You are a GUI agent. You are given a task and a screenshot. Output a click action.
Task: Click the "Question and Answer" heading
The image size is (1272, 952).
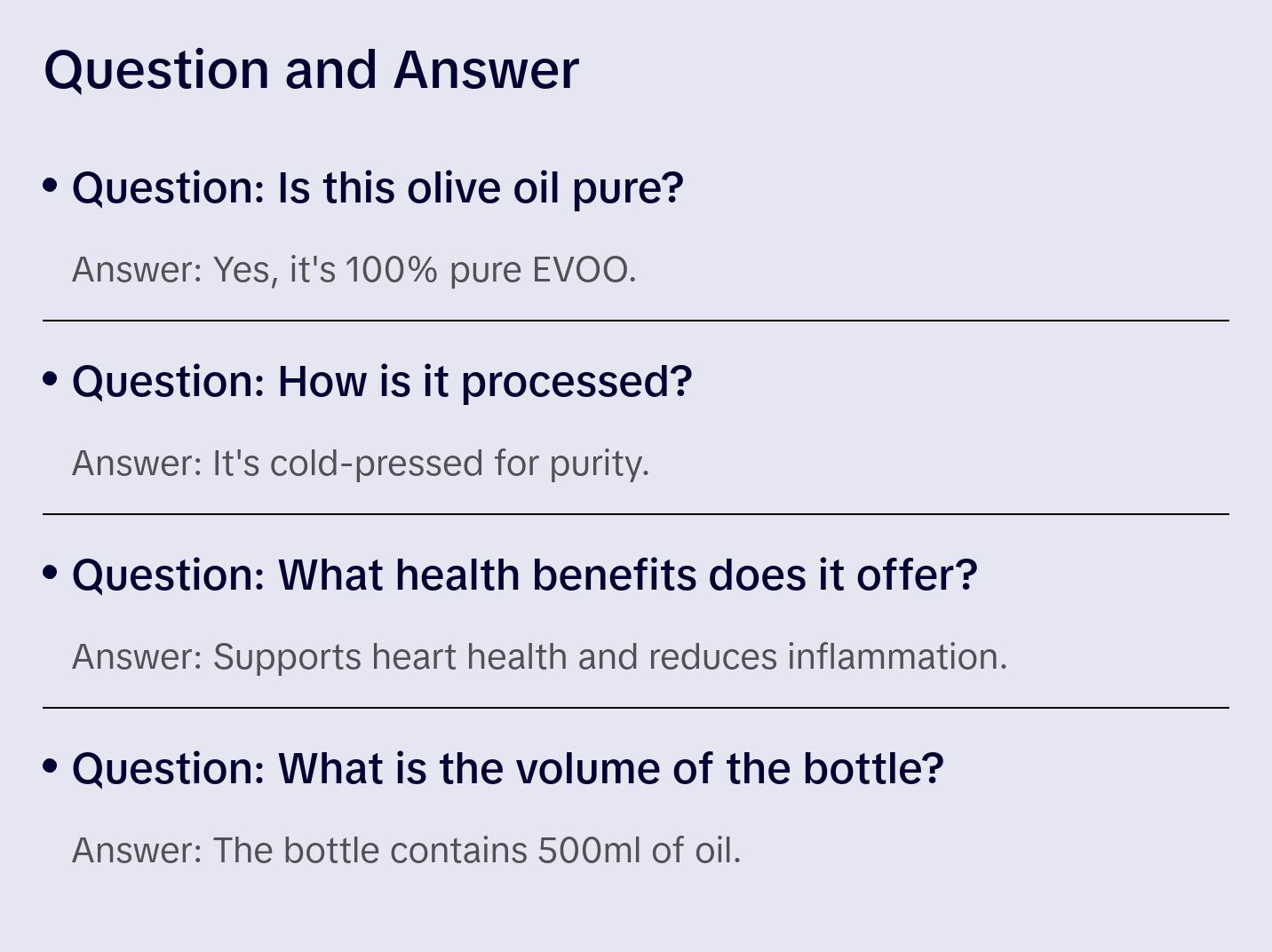311,69
